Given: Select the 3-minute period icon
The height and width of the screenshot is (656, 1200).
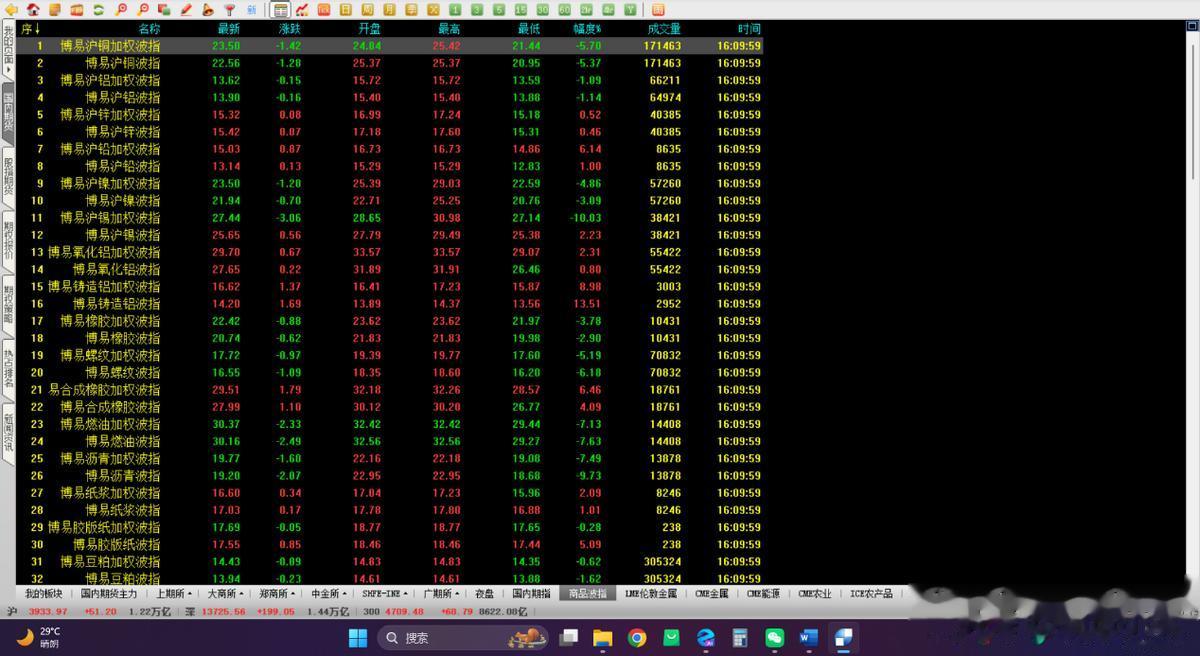Looking at the screenshot, I should pos(477,10).
